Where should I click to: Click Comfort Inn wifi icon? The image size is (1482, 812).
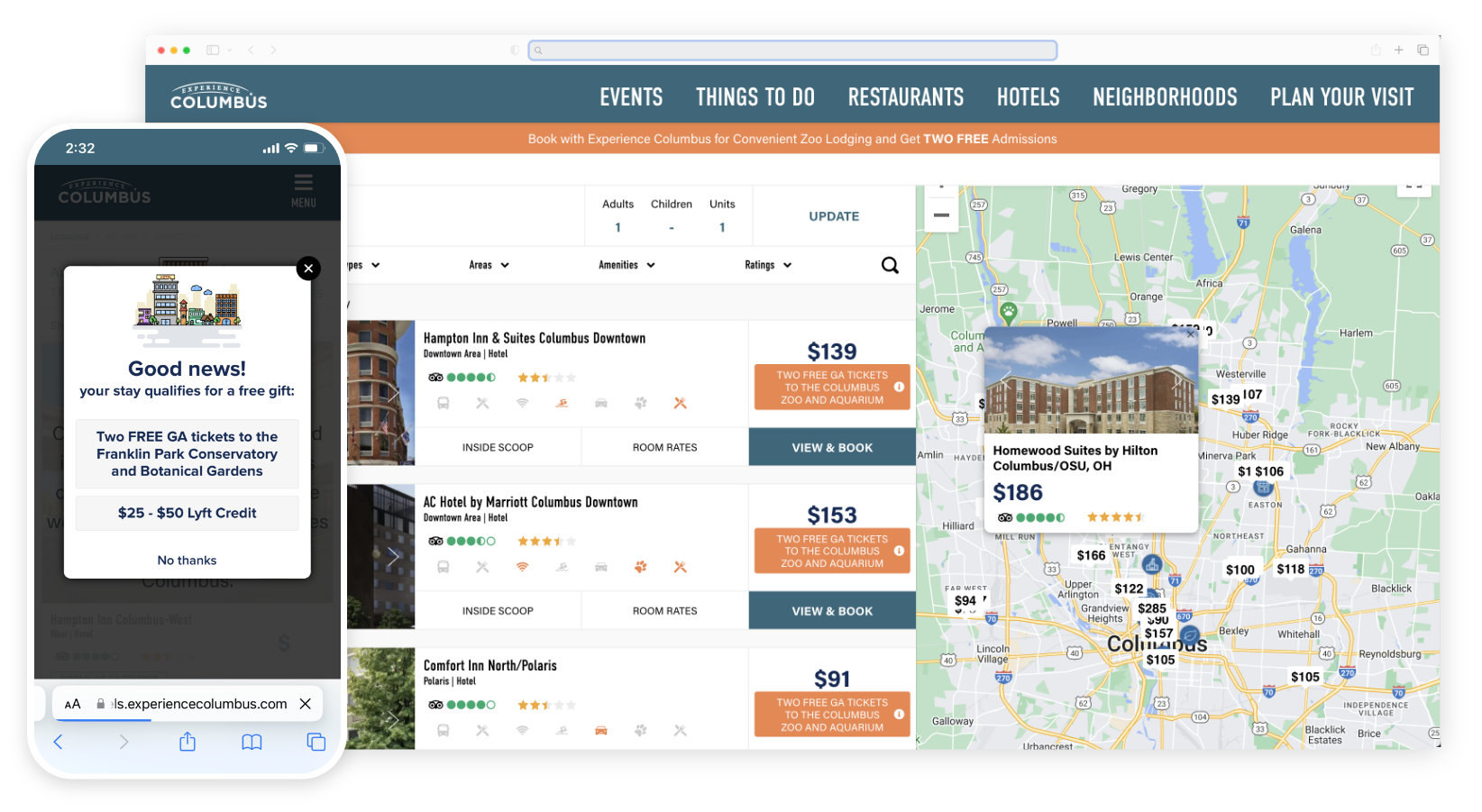(x=522, y=730)
